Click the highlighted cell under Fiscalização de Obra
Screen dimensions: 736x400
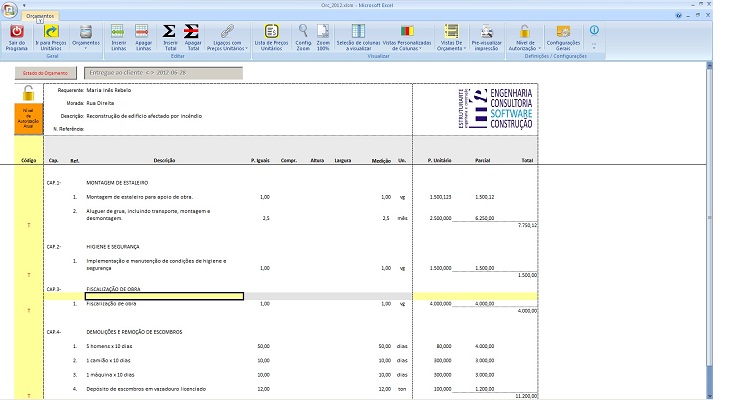pyautogui.click(x=164, y=296)
